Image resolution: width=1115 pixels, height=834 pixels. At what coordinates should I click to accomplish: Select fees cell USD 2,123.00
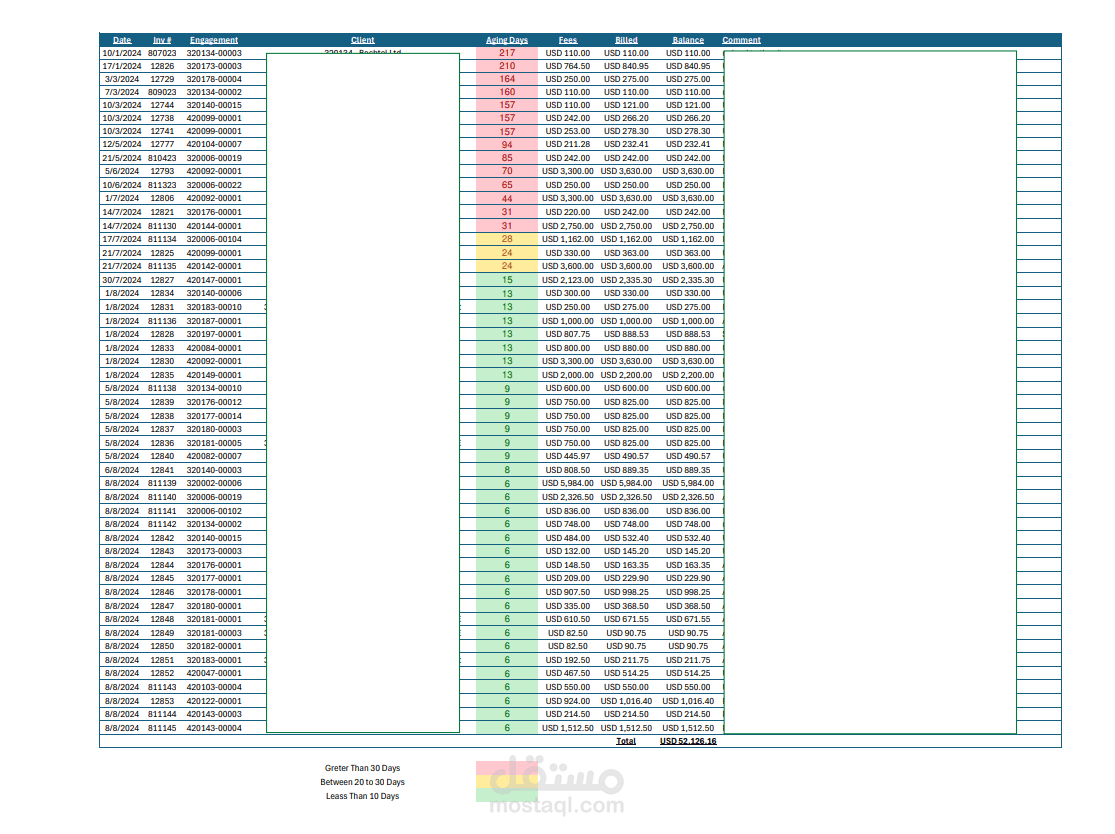(567, 280)
